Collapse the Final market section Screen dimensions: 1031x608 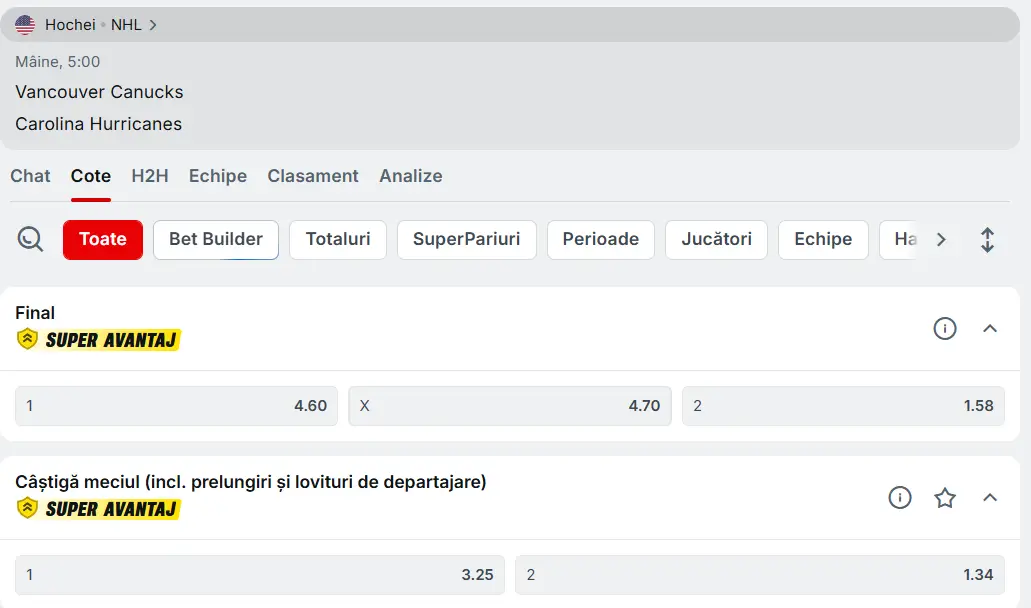pyautogui.click(x=990, y=329)
